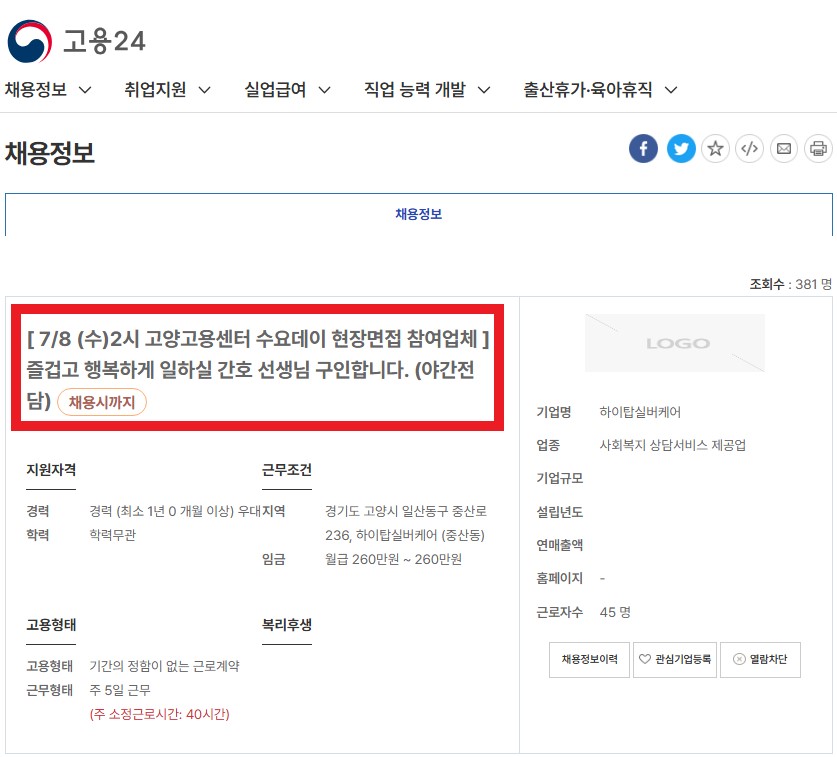Expand the 취업지원 menu chevron

(204, 90)
